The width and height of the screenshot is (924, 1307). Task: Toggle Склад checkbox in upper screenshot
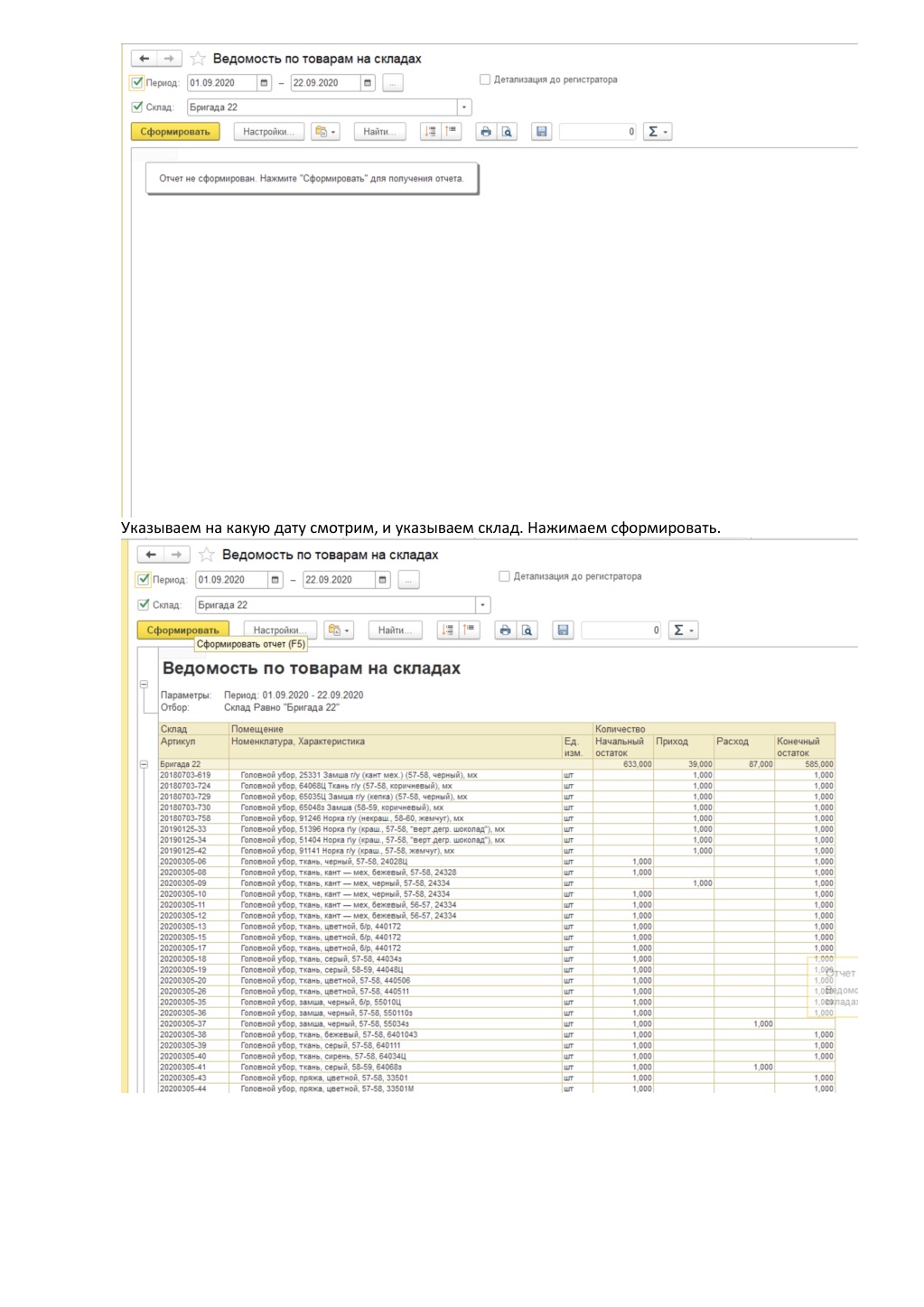137,107
